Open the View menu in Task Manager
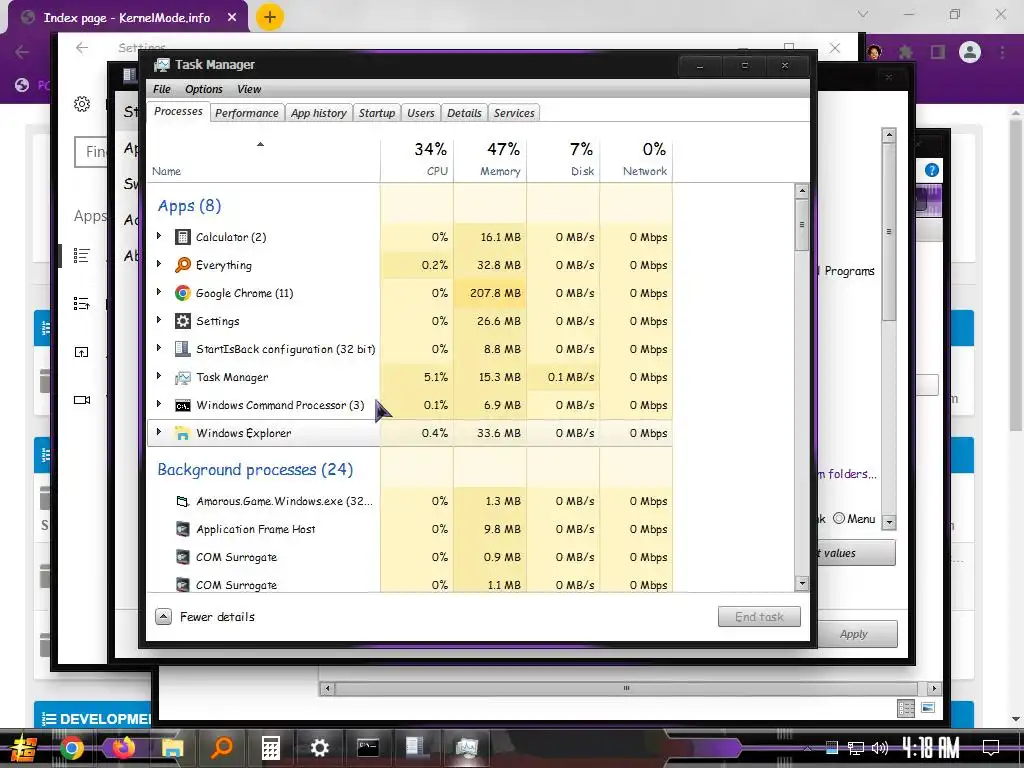 249,89
